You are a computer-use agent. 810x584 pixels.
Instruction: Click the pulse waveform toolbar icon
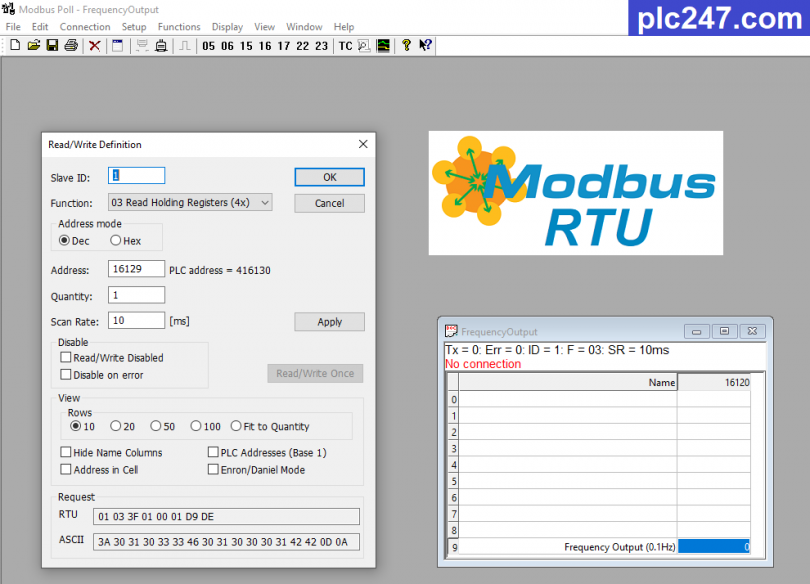(184, 46)
